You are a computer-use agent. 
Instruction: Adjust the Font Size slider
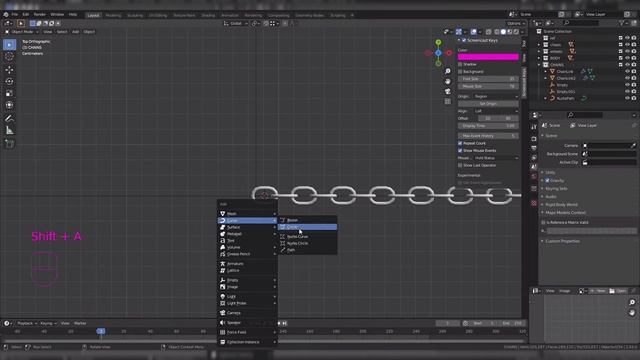488,79
